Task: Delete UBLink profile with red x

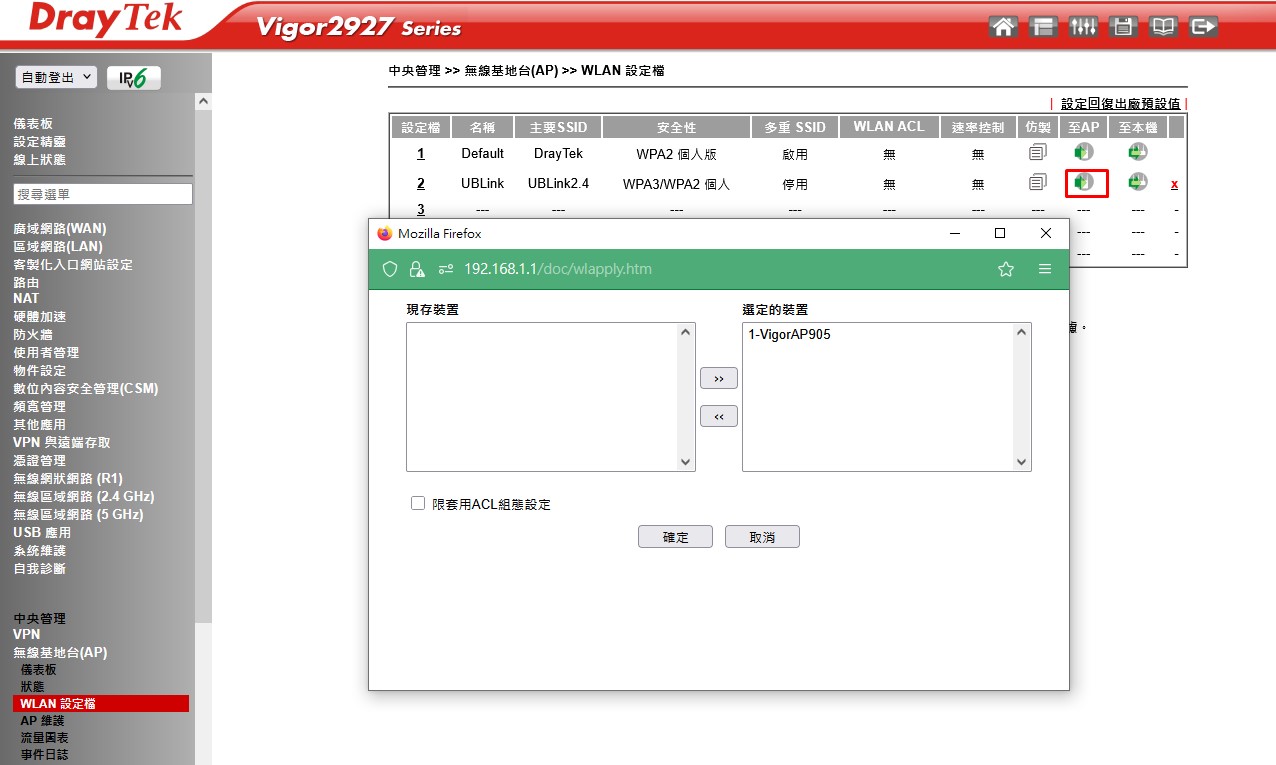Action: coord(1174,184)
